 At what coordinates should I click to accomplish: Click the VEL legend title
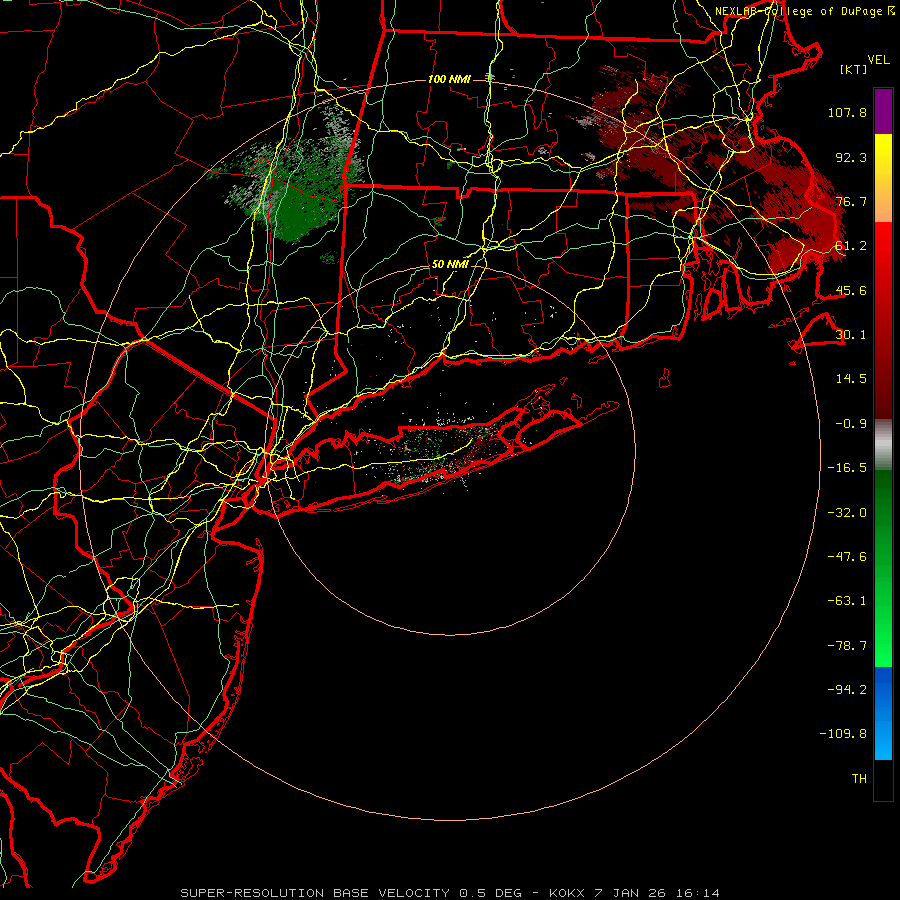pos(878,60)
